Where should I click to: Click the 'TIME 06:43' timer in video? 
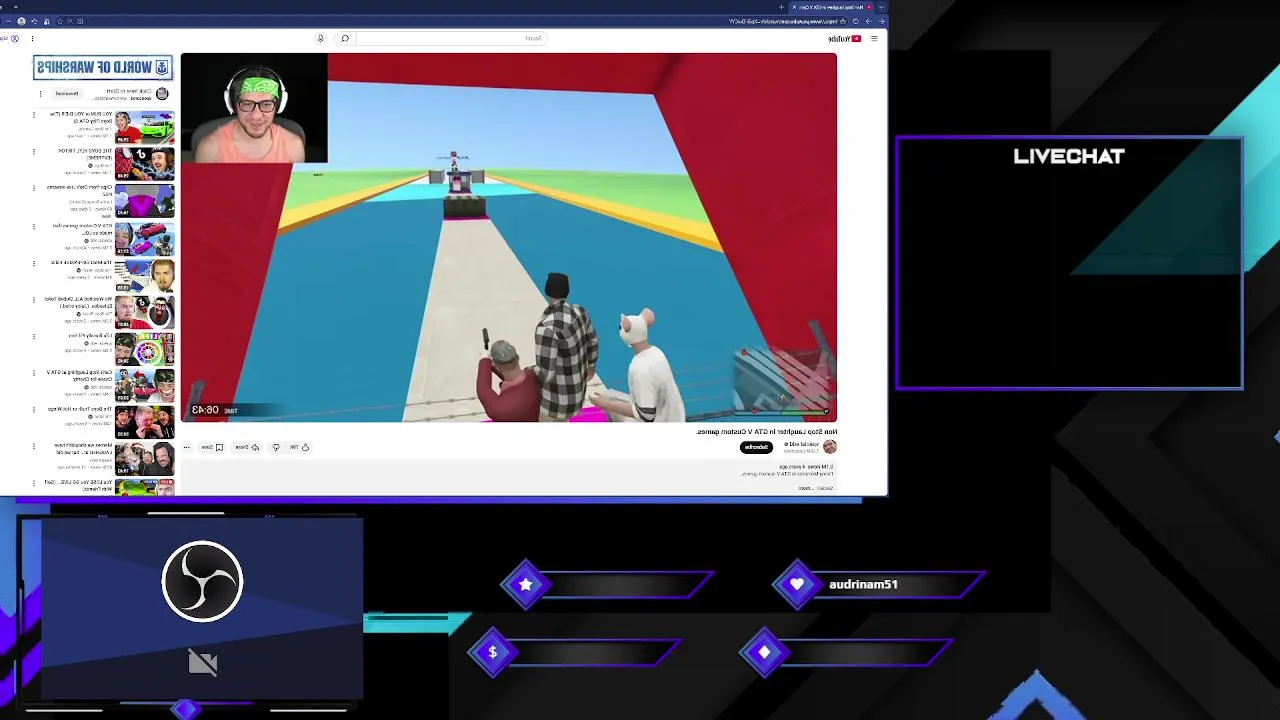[x=215, y=410]
